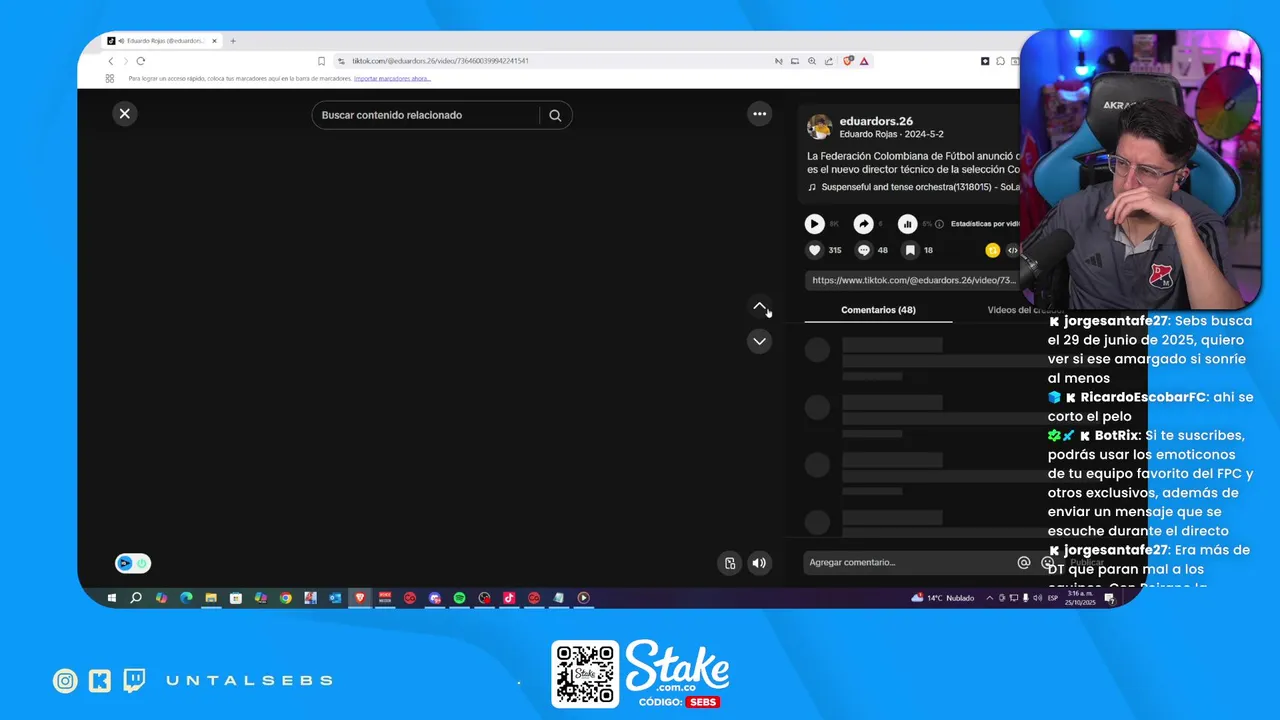Open the Chrome icon on the taskbar
Image resolution: width=1280 pixels, height=720 pixels.
(286, 598)
